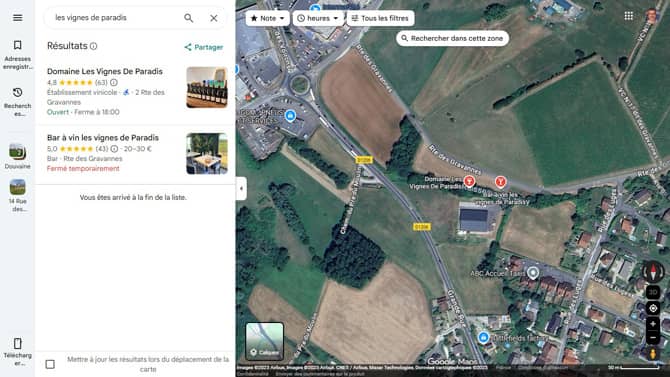
Task: Open the Bar à vin terrace photo thumbnail
Action: tap(207, 153)
